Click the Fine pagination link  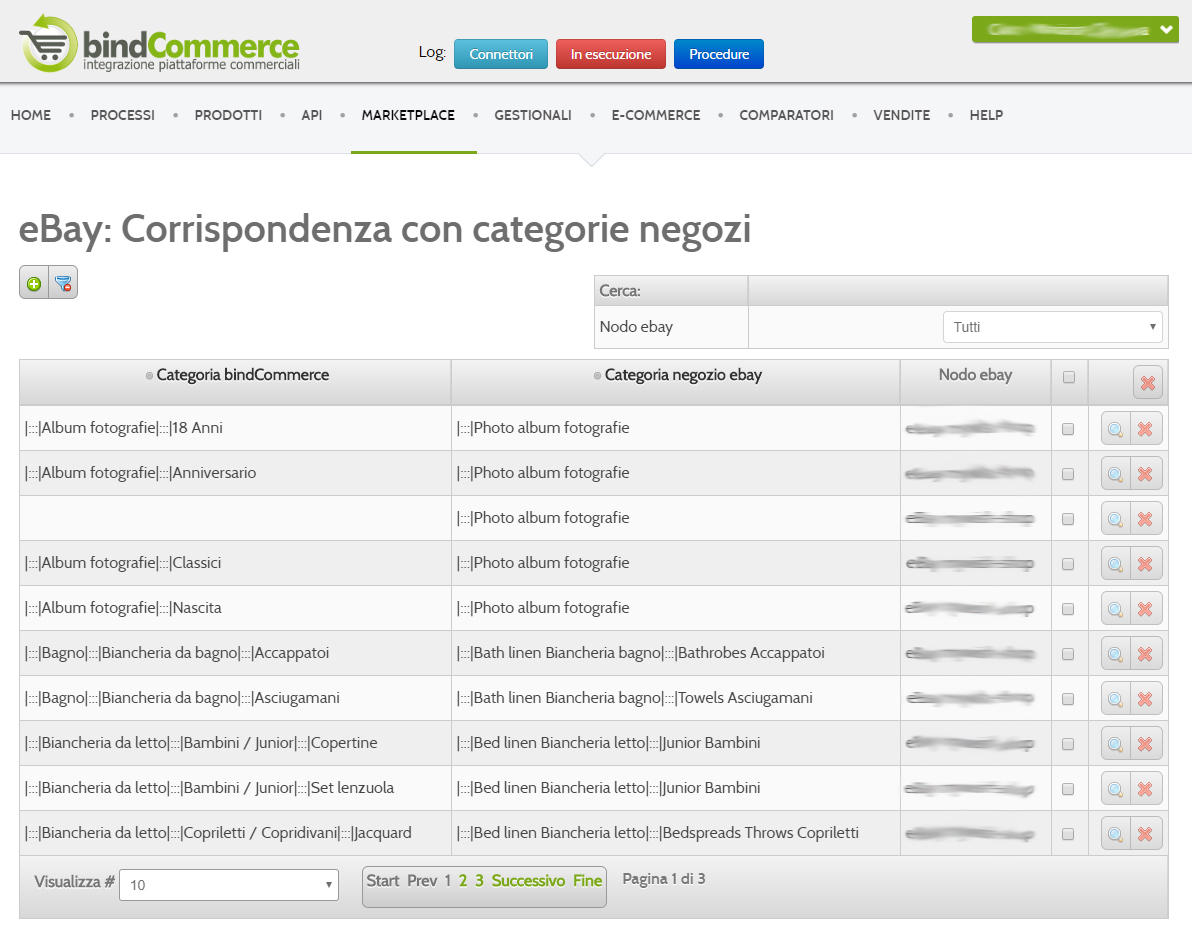[588, 880]
